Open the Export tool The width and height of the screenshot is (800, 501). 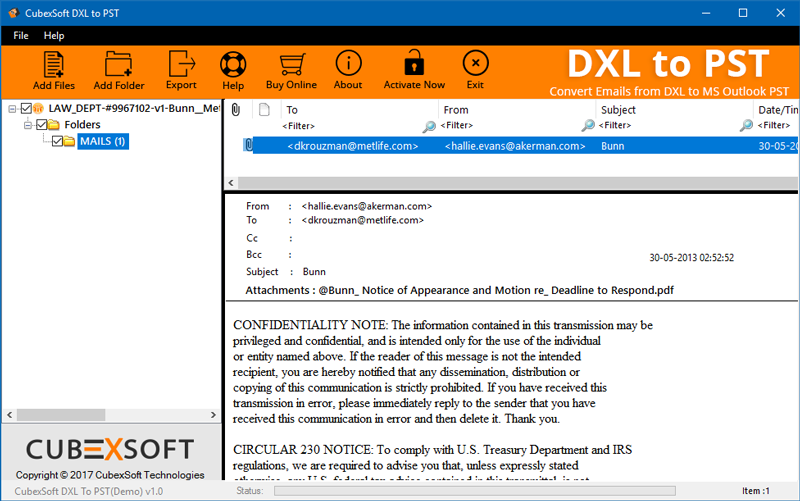pyautogui.click(x=181, y=70)
